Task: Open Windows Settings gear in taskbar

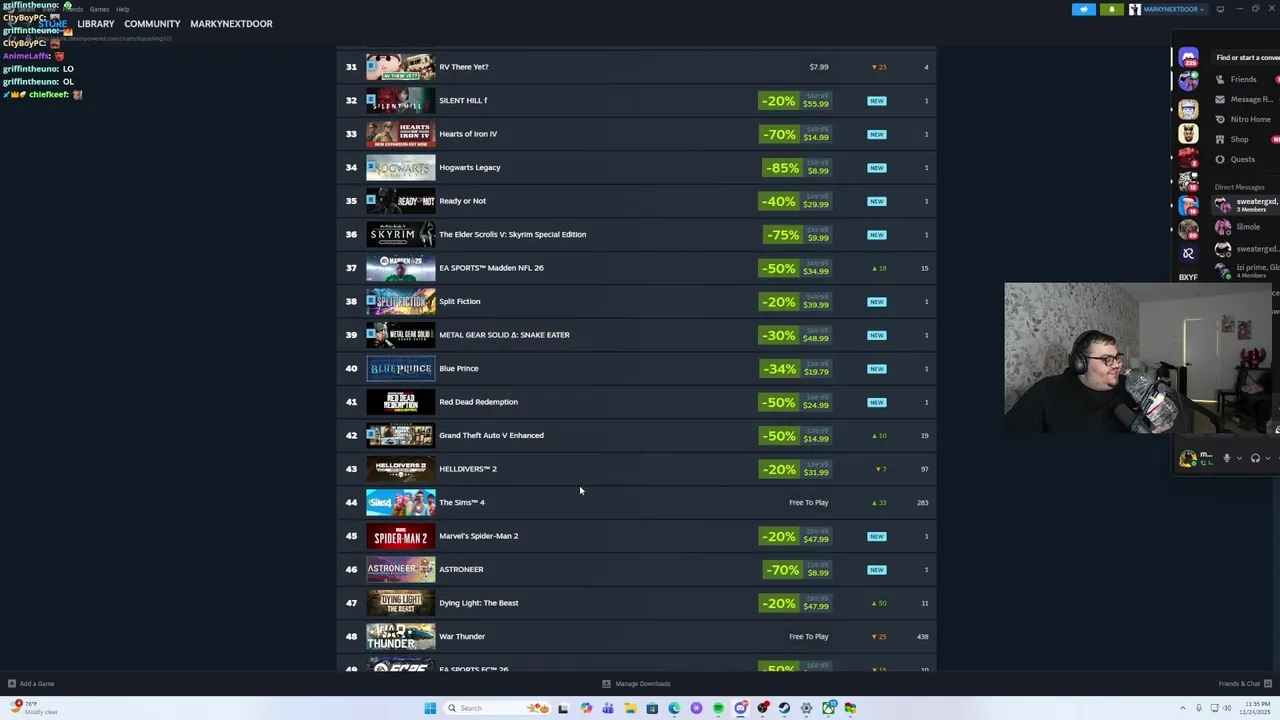Action: click(x=806, y=708)
